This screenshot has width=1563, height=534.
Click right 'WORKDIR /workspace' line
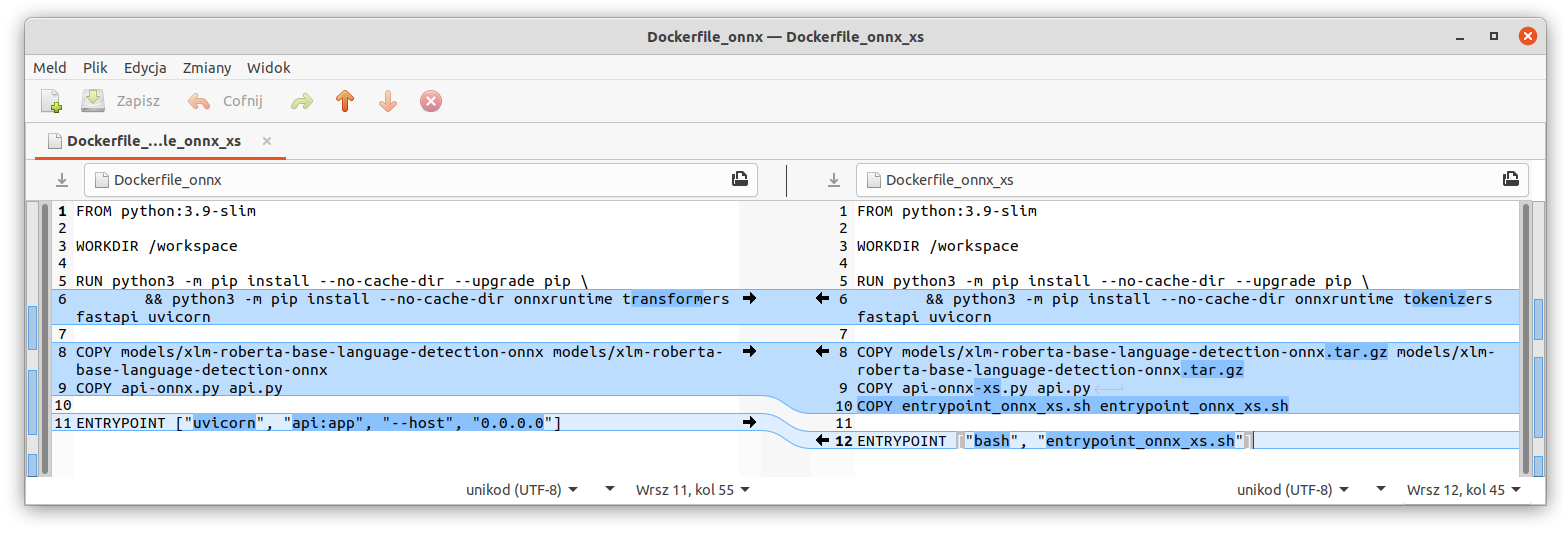938,246
